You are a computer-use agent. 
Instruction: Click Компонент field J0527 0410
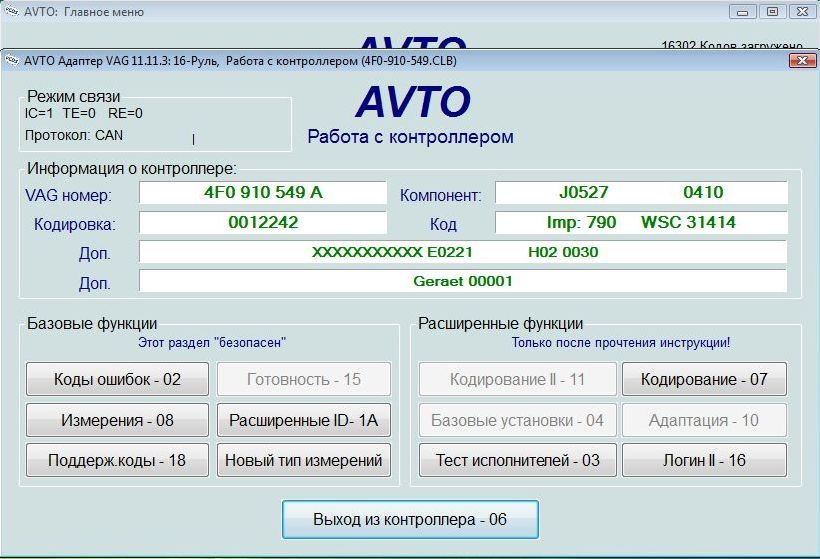coord(641,192)
